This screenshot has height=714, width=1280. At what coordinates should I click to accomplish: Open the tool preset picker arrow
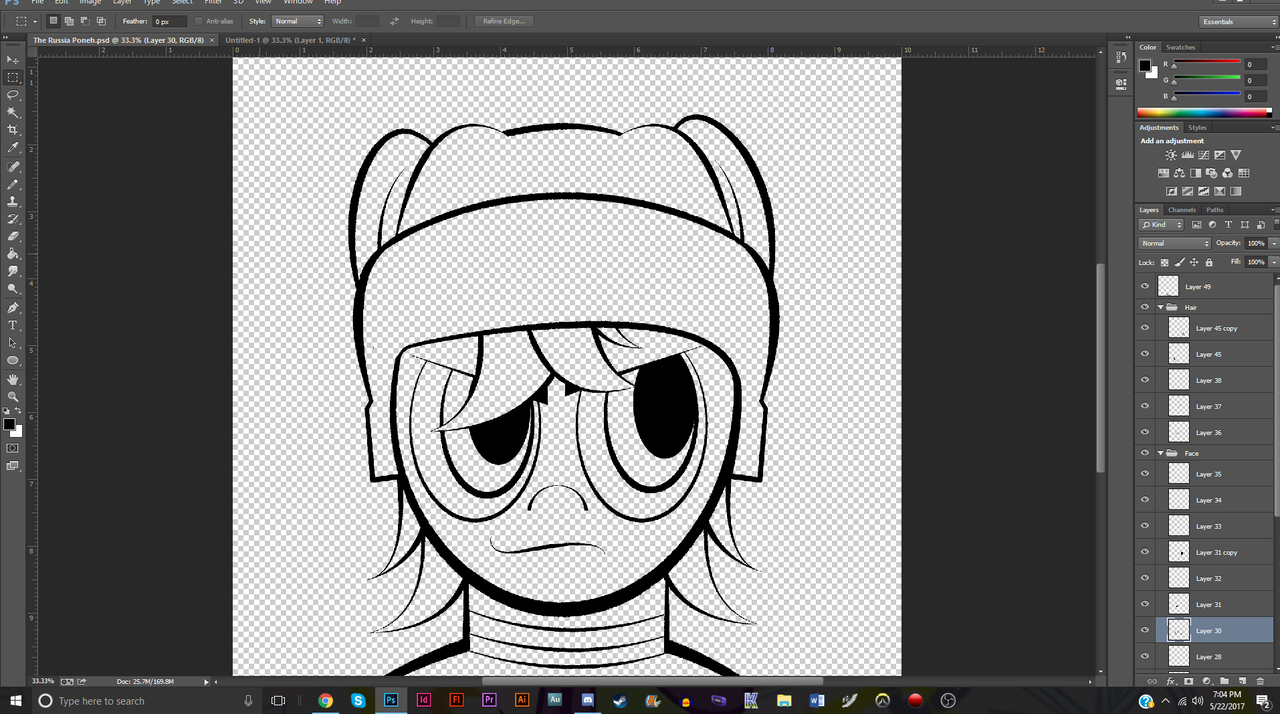35,21
